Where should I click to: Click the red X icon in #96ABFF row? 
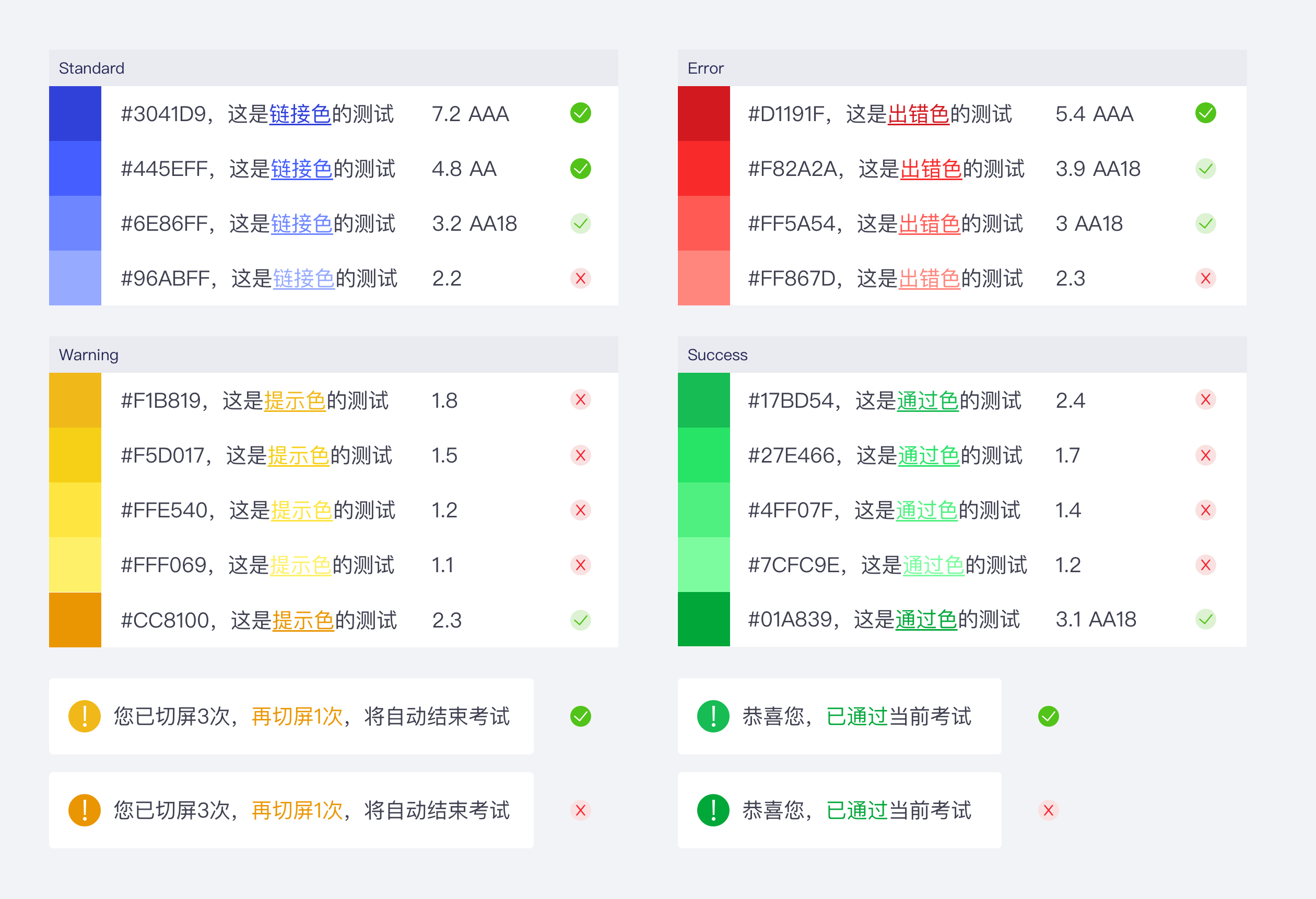[580, 279]
